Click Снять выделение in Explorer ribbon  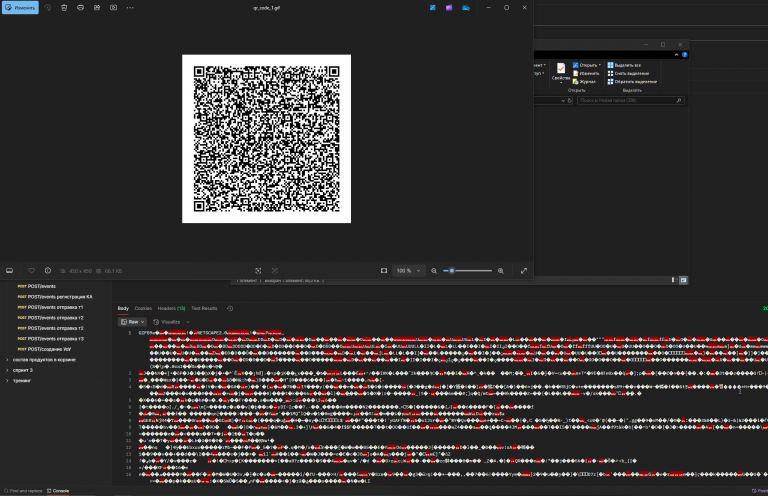[628, 73]
